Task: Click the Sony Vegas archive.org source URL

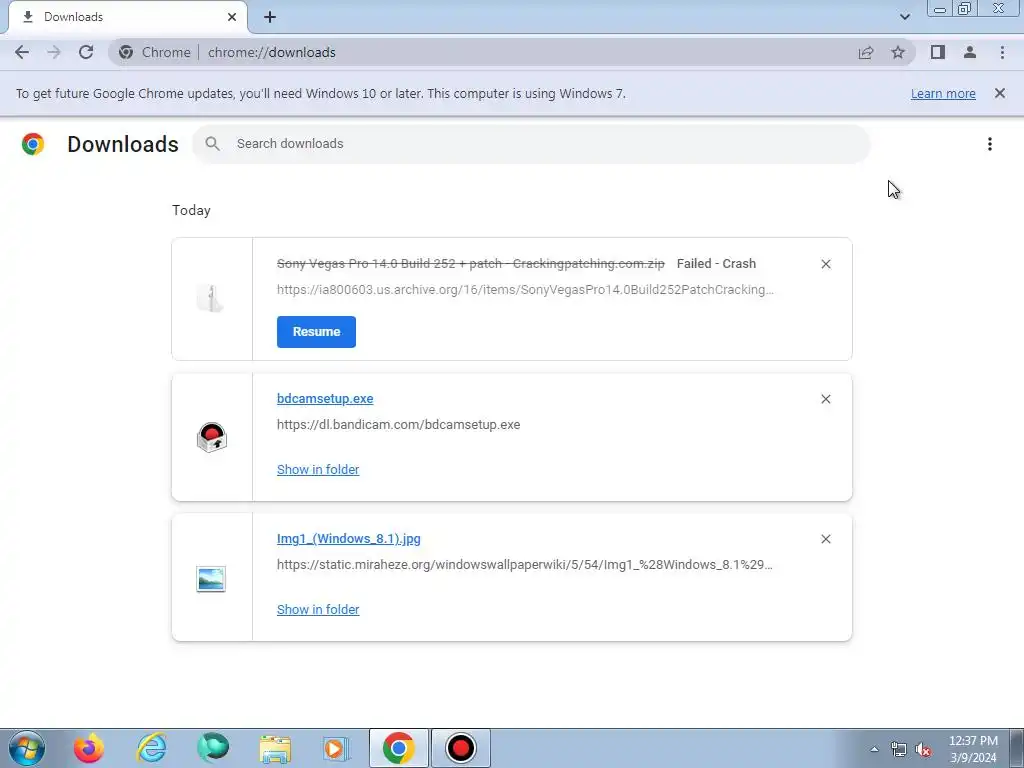Action: click(525, 289)
